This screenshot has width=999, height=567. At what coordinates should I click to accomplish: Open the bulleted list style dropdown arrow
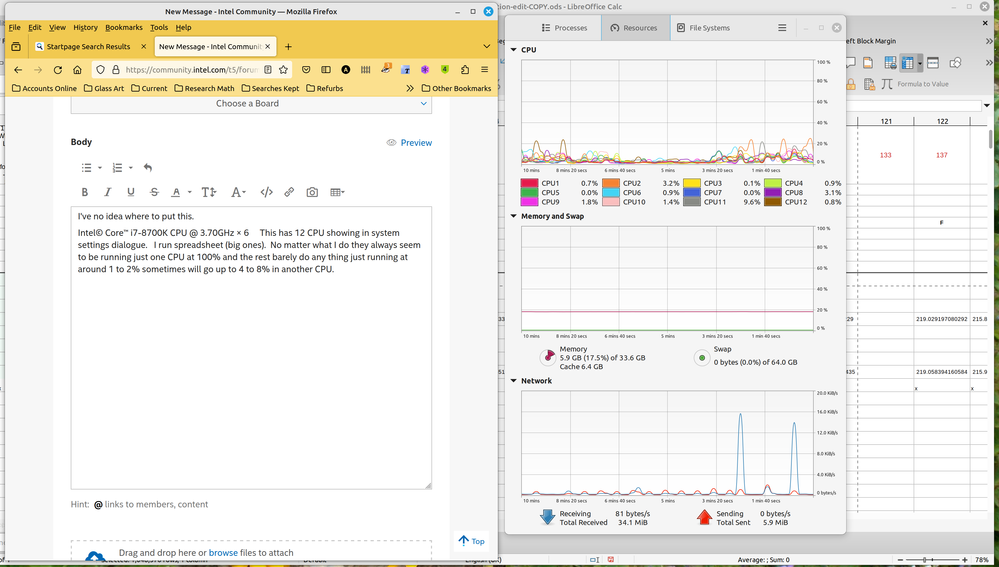[x=100, y=168]
